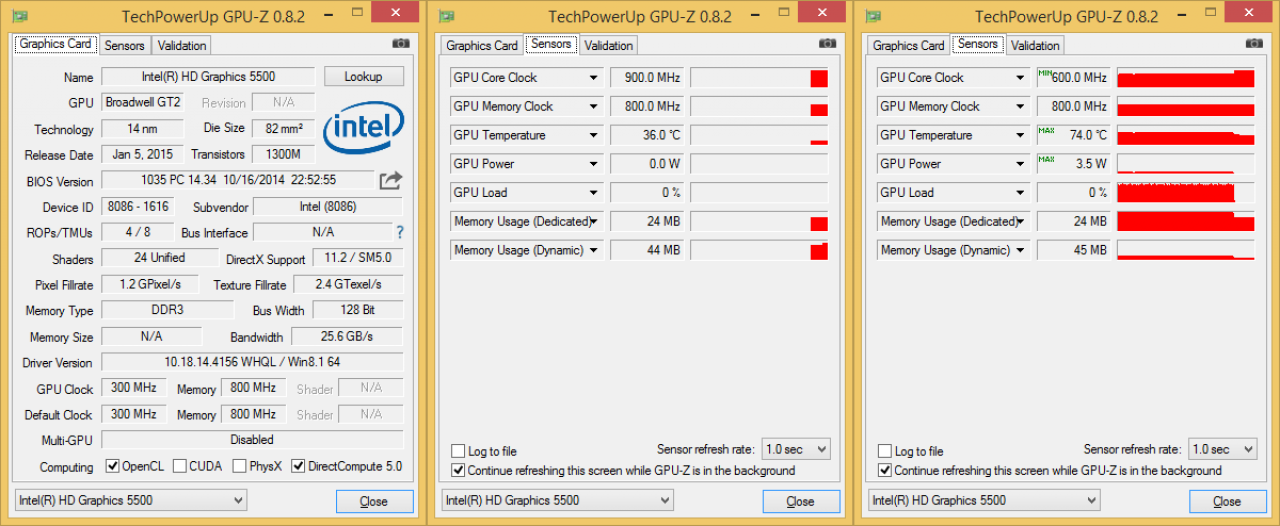This screenshot has width=1280, height=526.
Task: Expand GPU Power dropdown in middle window
Action: tap(593, 164)
